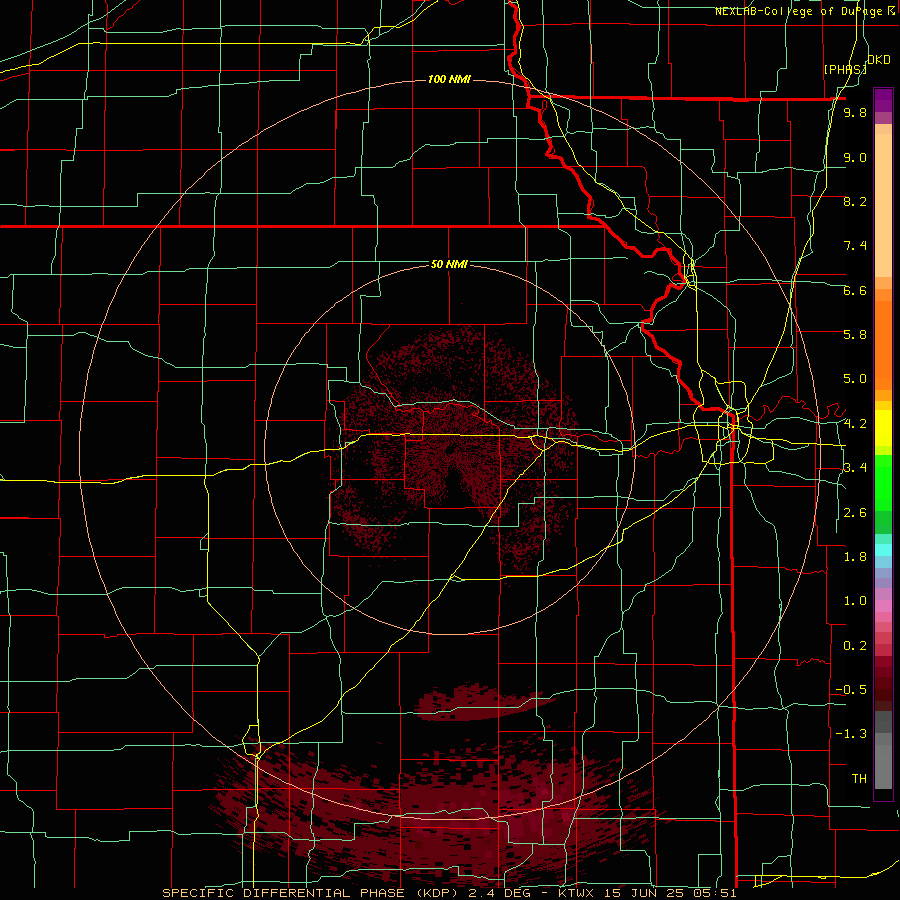This screenshot has width=900, height=900.
Task: Click the TH threshold label
Action: (x=859, y=779)
